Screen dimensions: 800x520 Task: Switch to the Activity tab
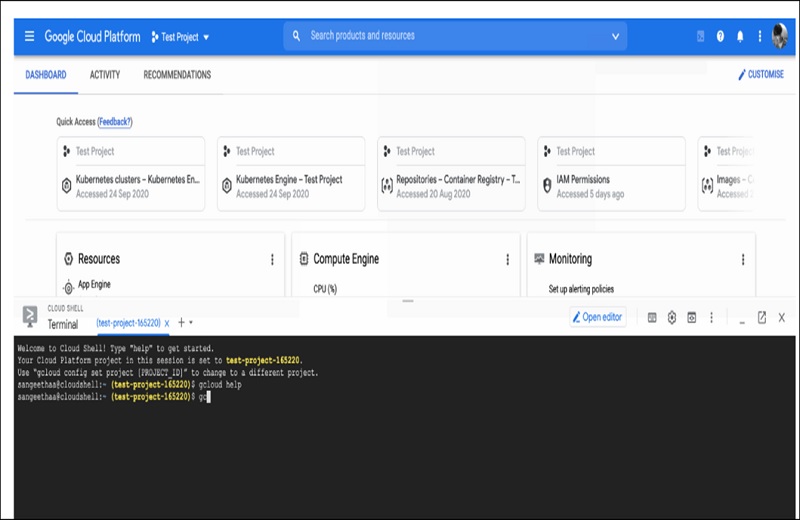click(105, 75)
